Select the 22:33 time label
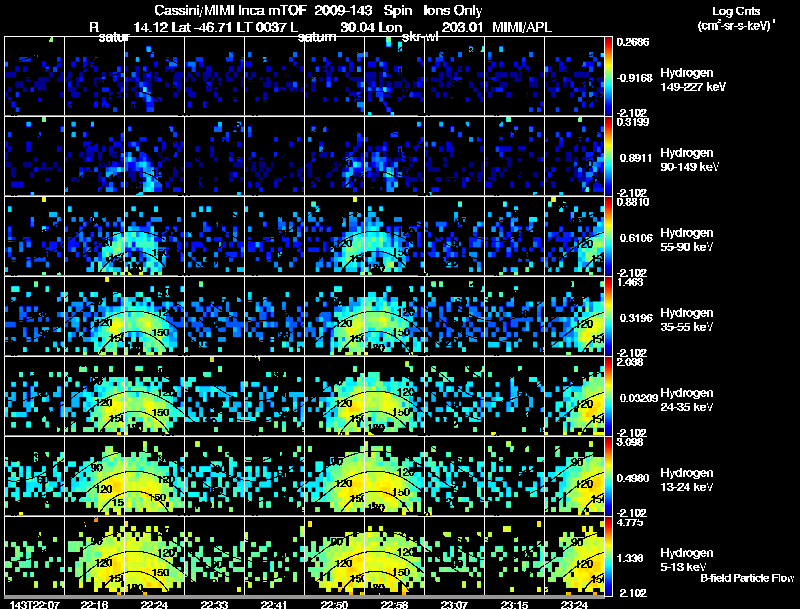Viewport: 800px width, 609px height. [x=214, y=604]
